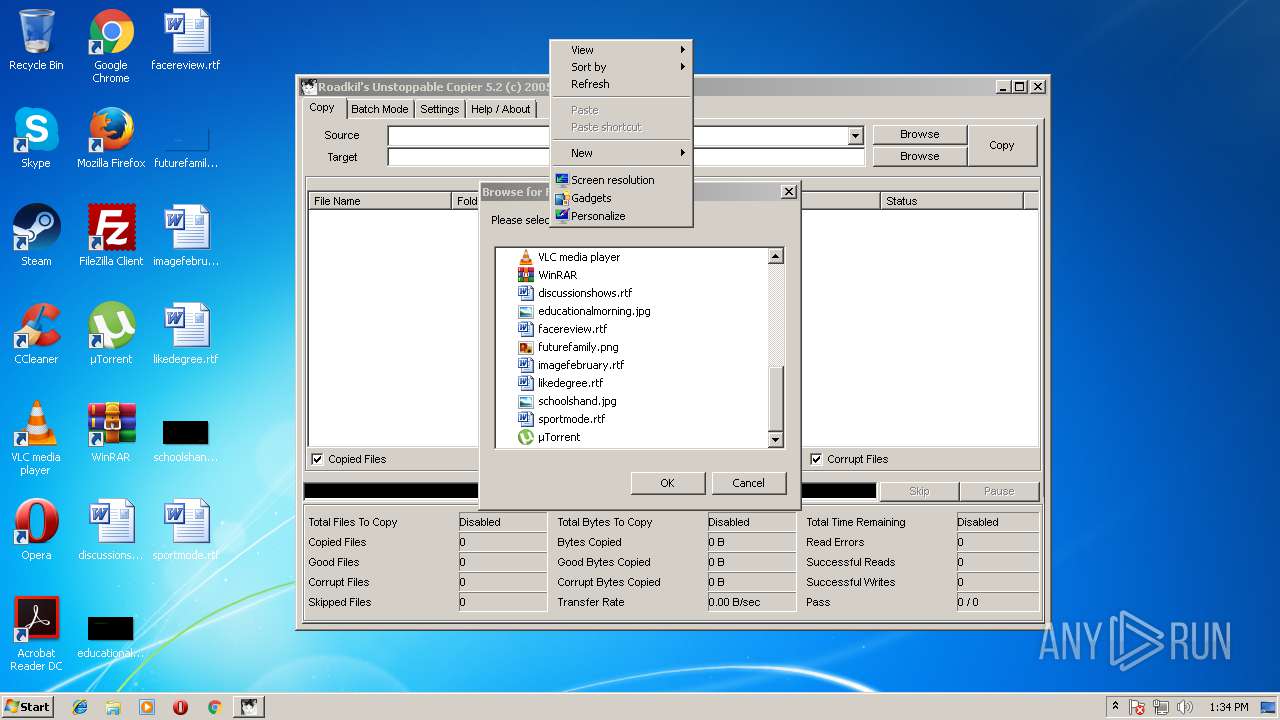This screenshot has height=720, width=1280.
Task: Launch Google Chrome from the desktop
Action: 111,46
